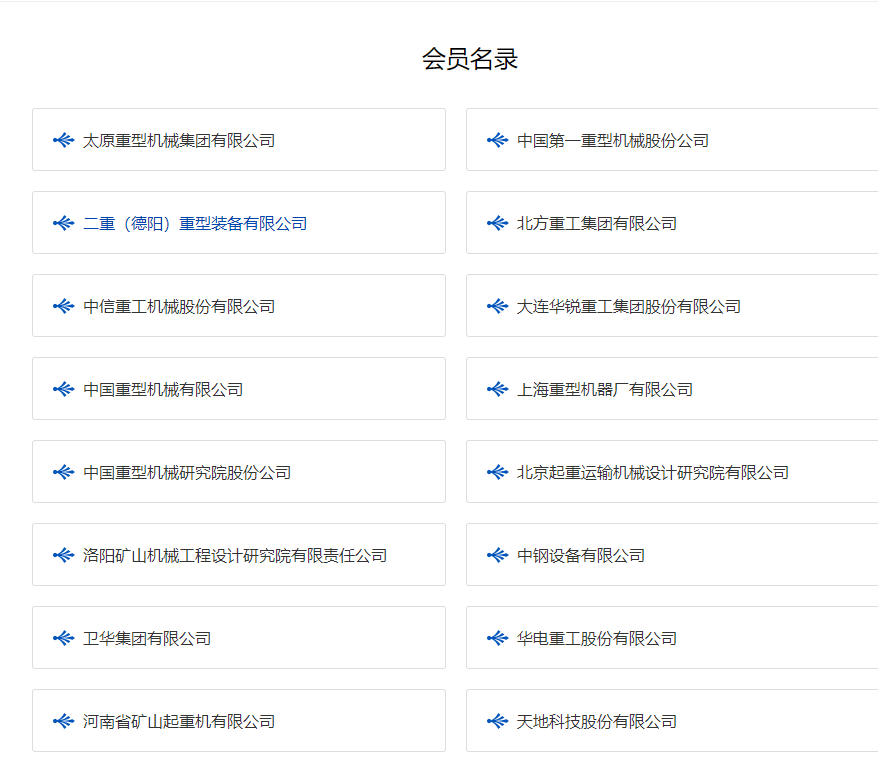The height and width of the screenshot is (769, 878).
Task: Open 二重（德阳）重型装备有限公司 link
Action: [195, 223]
